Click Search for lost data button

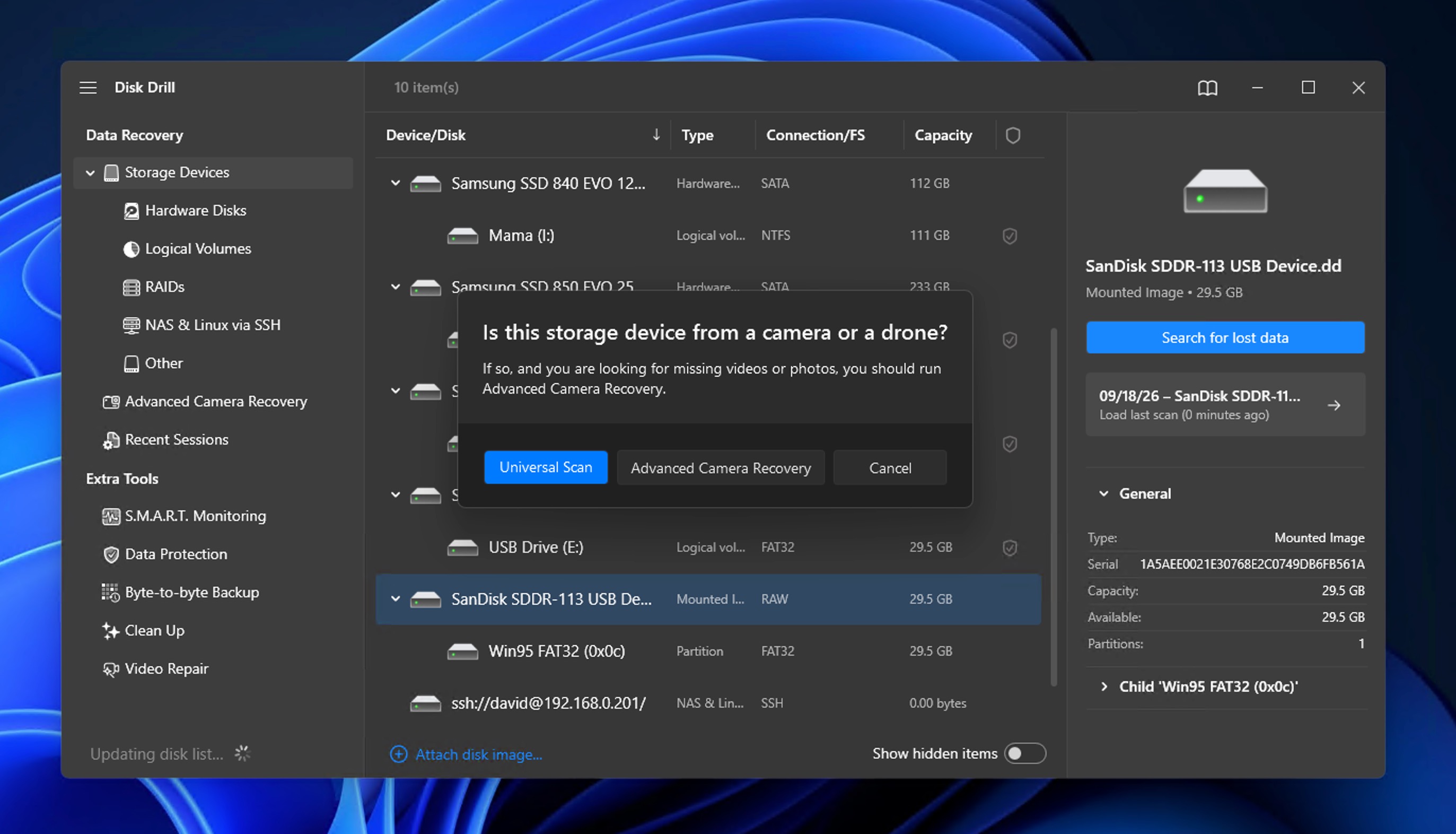[1225, 337]
